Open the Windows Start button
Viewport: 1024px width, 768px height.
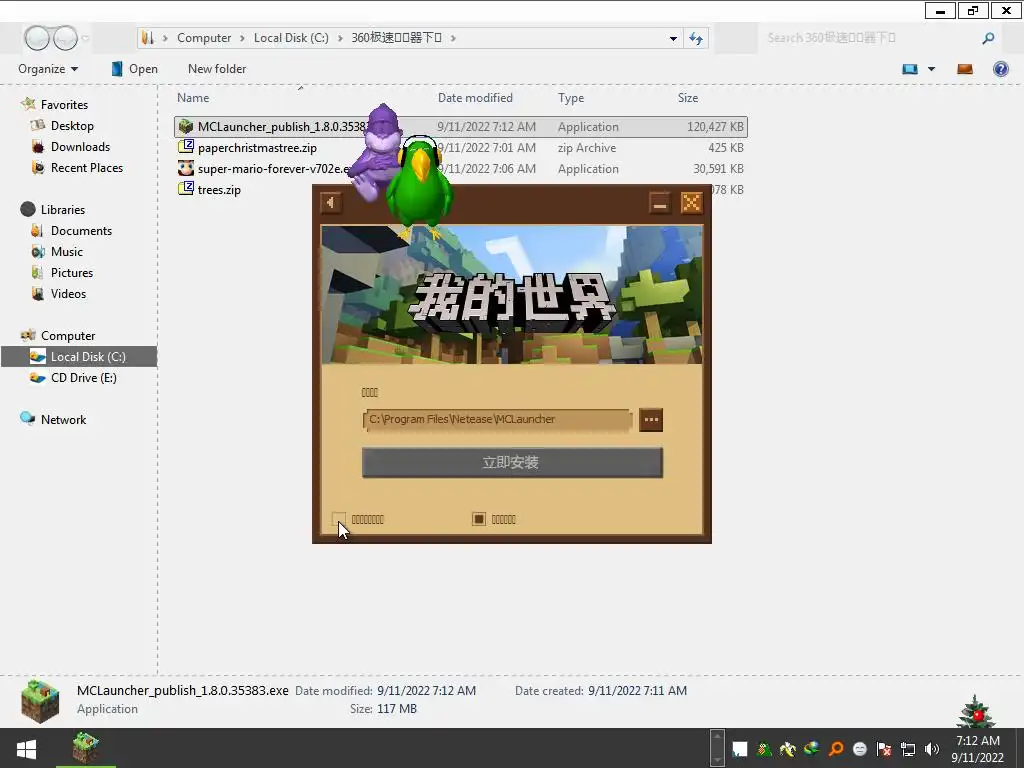(x=27, y=749)
